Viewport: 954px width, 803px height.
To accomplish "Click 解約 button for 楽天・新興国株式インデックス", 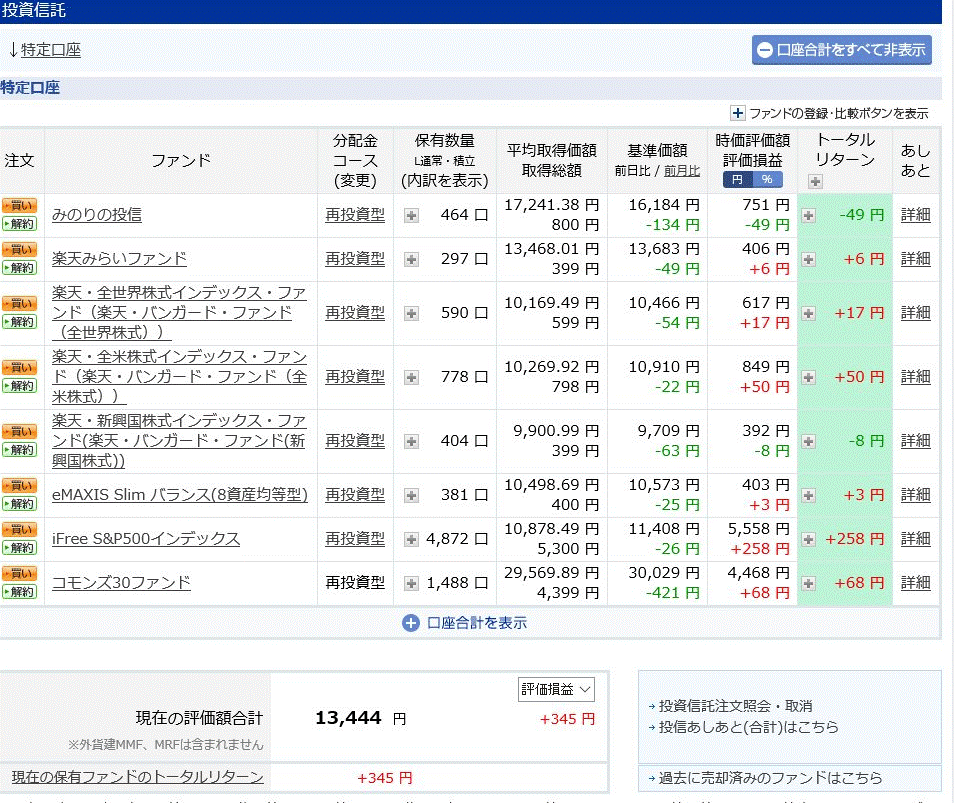I will pos(19,450).
